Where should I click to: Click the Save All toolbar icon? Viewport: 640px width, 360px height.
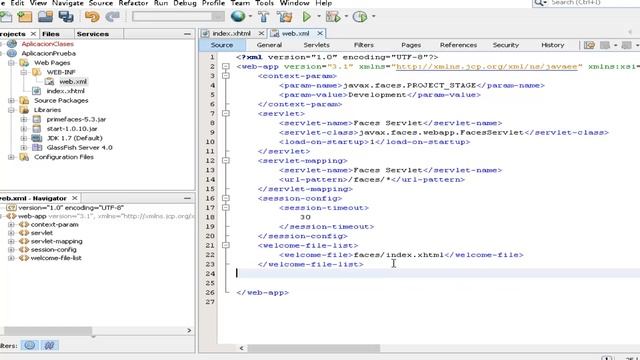click(x=66, y=17)
